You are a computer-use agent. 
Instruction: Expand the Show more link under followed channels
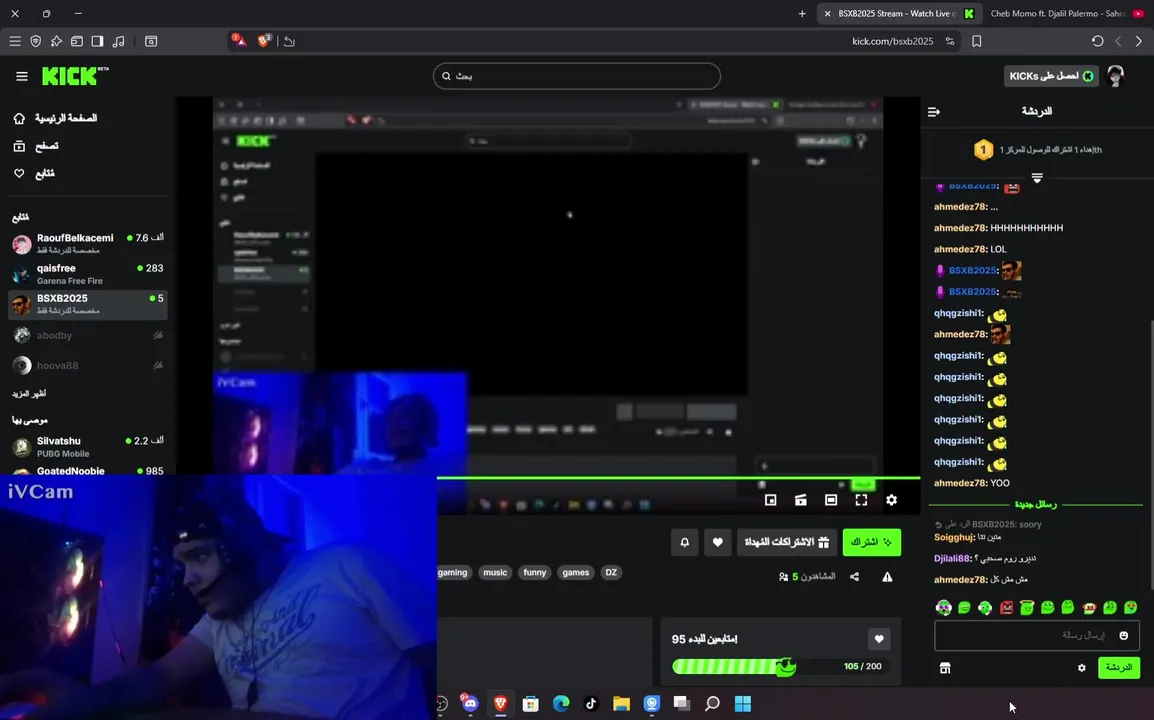pyautogui.click(x=29, y=393)
